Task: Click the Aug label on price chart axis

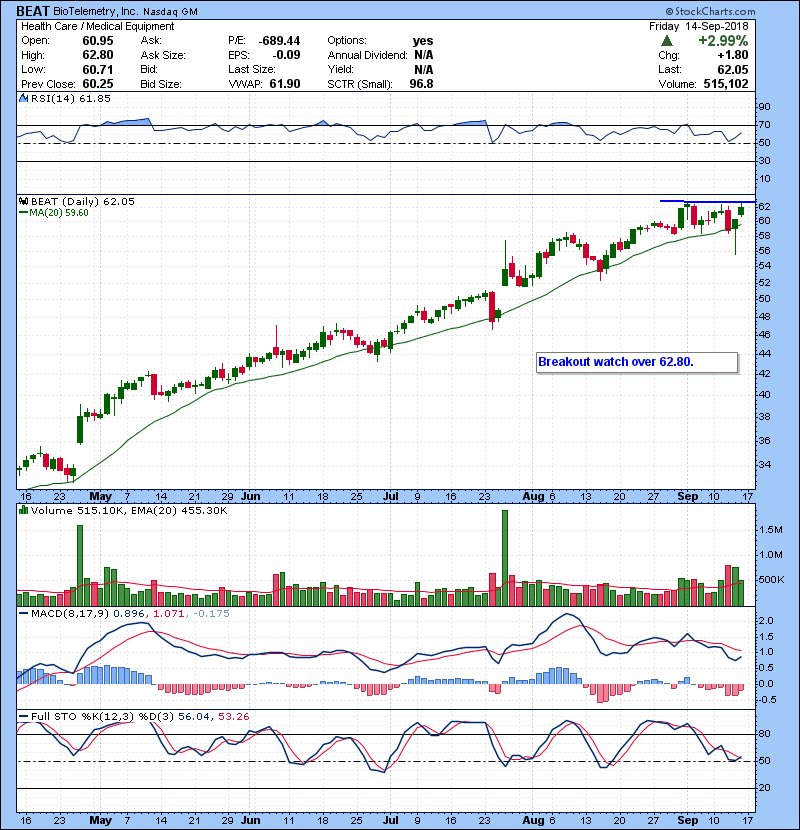Action: point(533,497)
